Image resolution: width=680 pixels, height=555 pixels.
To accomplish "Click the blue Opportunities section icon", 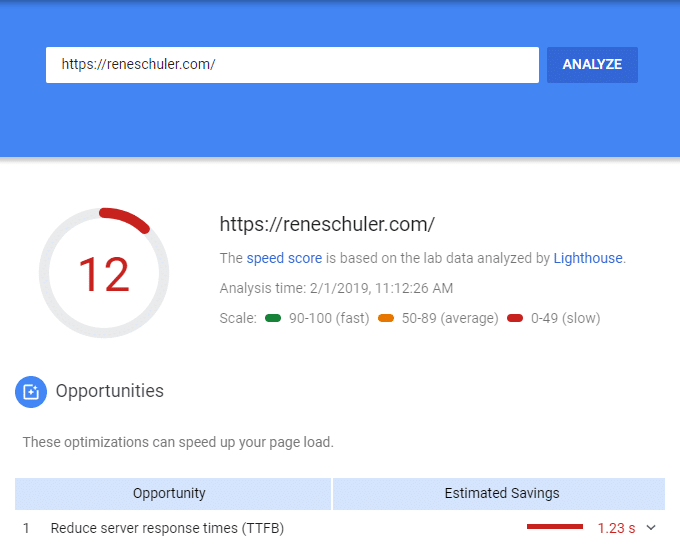I will pos(31,392).
